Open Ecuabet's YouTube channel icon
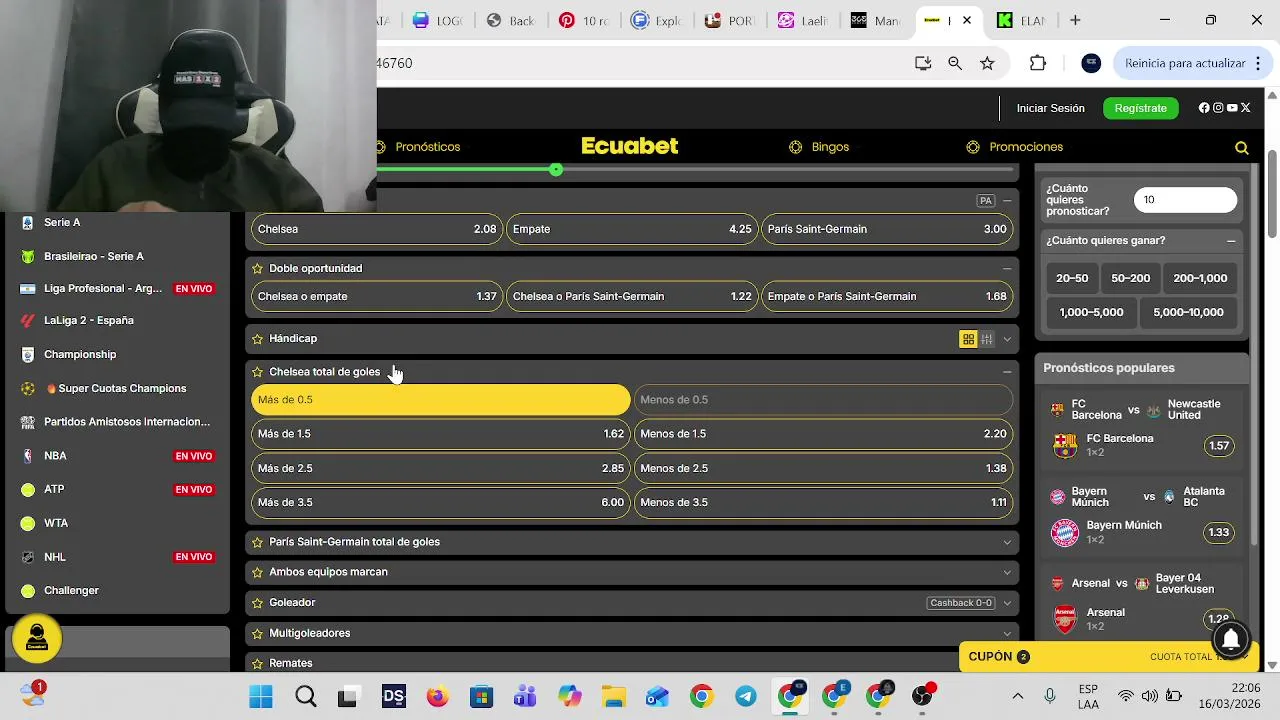 coord(1232,108)
